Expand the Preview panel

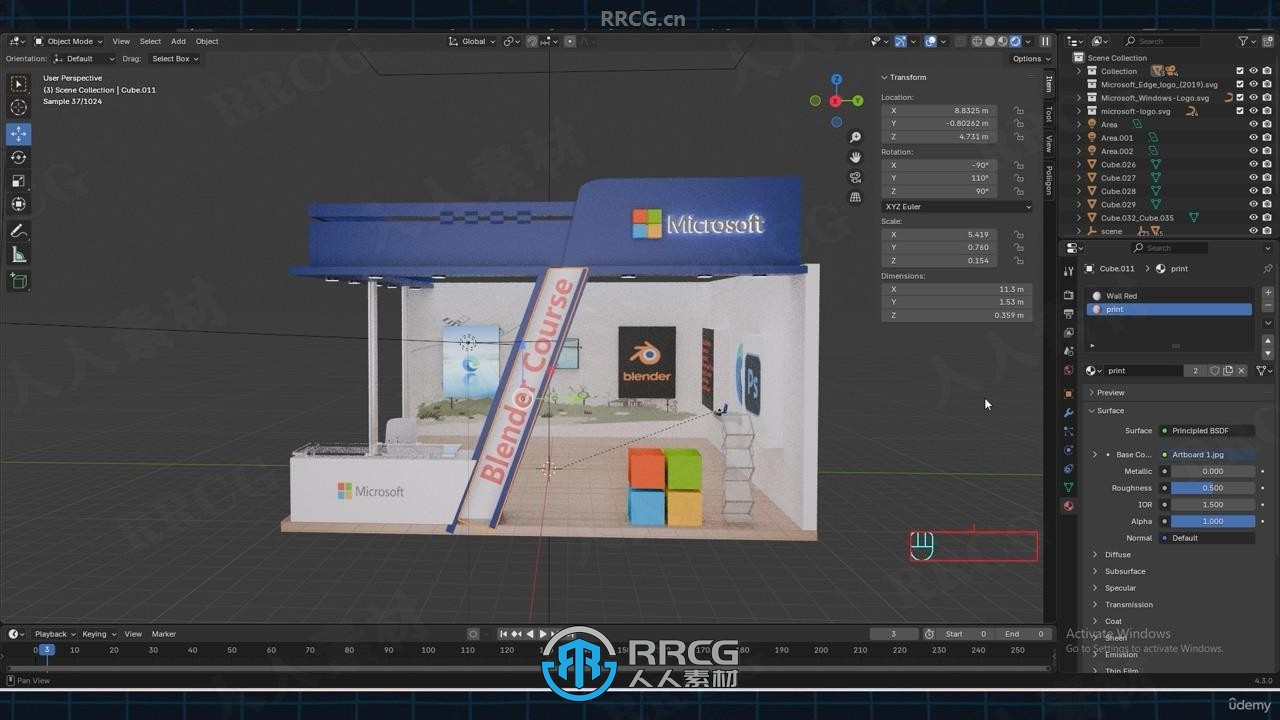pyautogui.click(x=1110, y=393)
